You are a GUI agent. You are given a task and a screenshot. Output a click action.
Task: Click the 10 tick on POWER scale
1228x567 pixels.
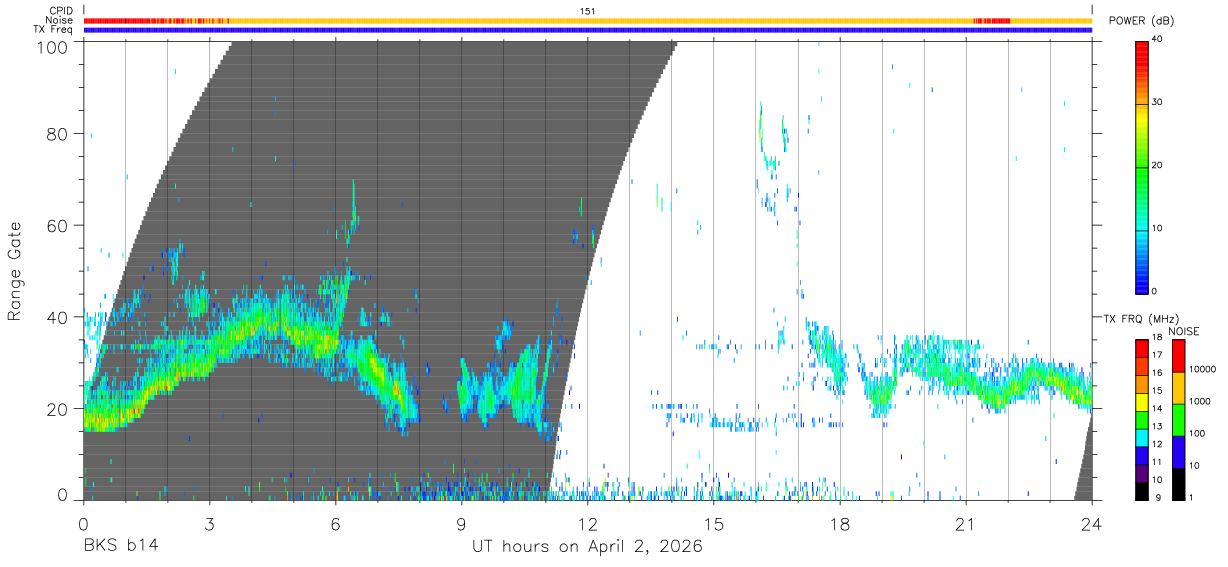point(1157,228)
